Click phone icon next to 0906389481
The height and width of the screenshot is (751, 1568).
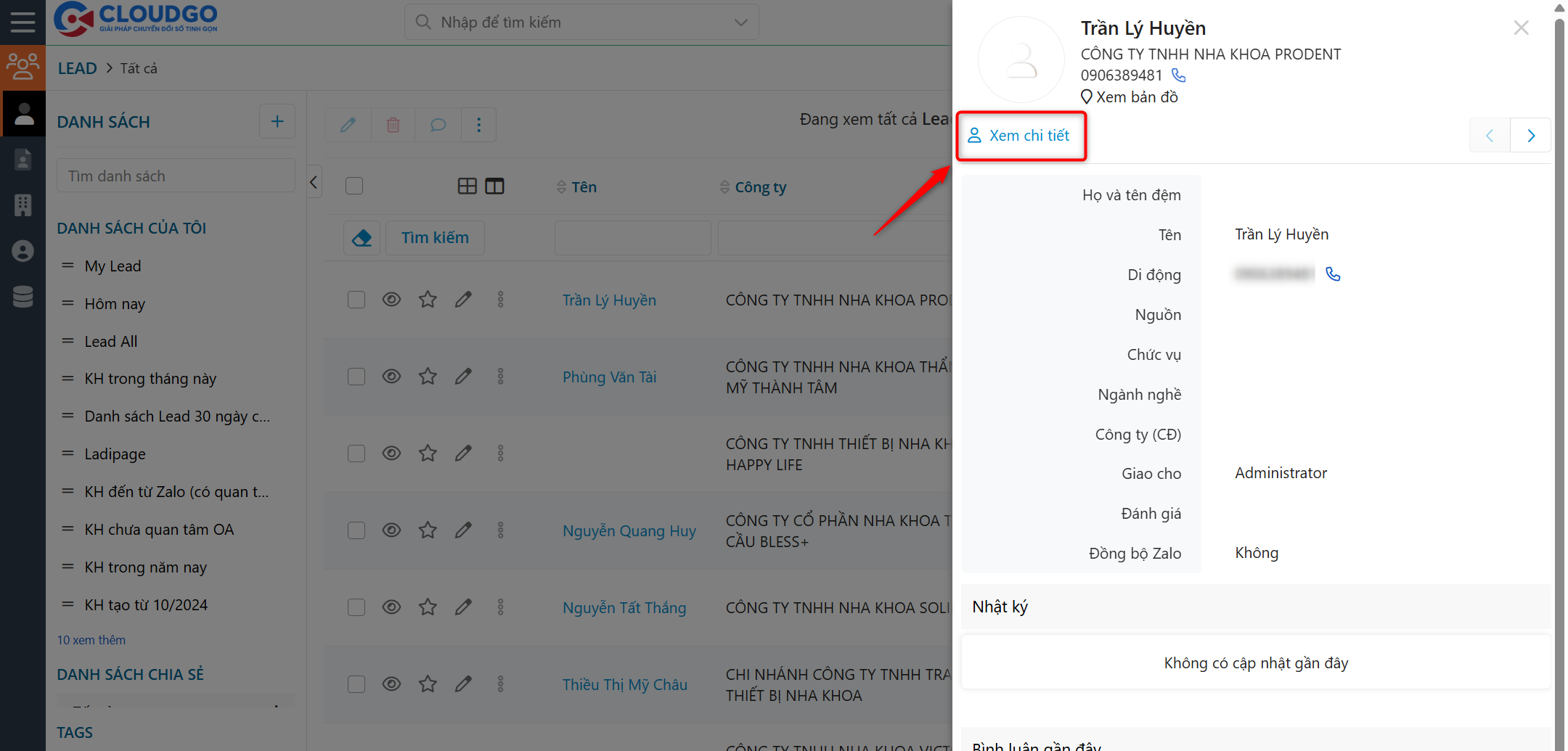point(1179,75)
